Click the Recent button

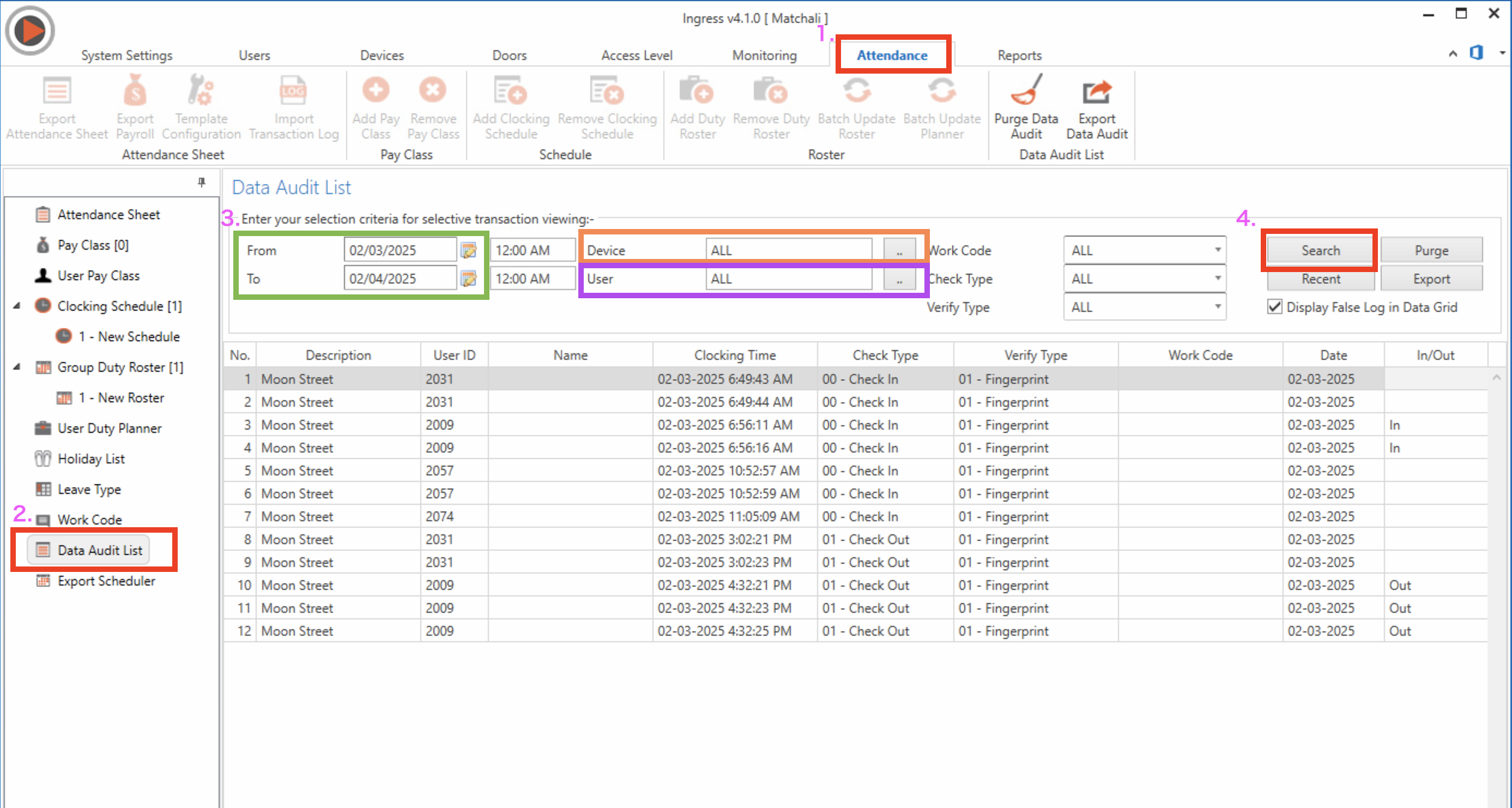[x=1321, y=279]
